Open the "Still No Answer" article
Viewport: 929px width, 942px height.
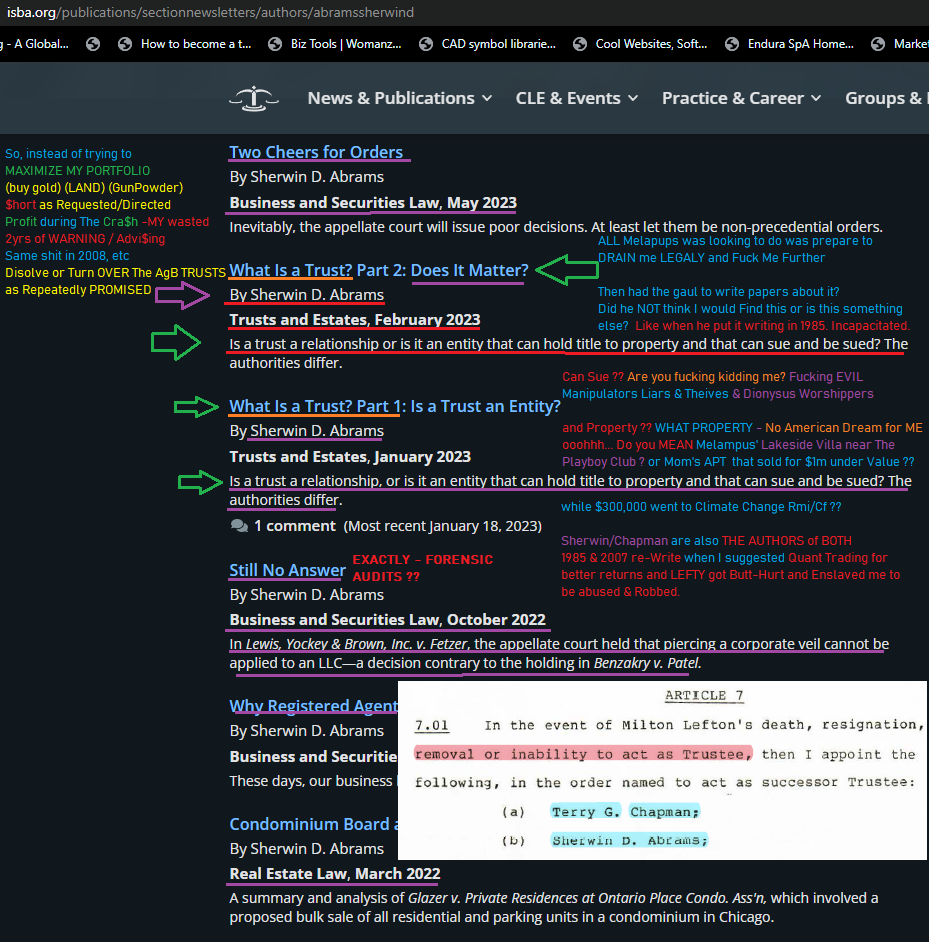(287, 571)
